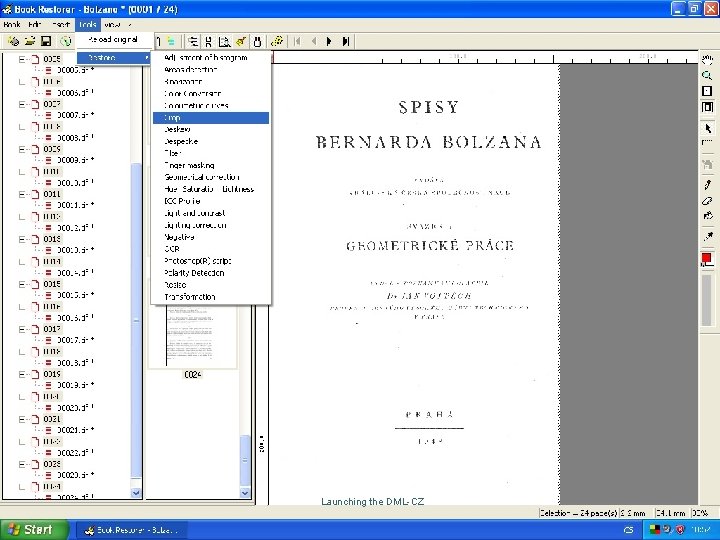Choose Finger masking entry
This screenshot has height=540, width=720.
211,165
